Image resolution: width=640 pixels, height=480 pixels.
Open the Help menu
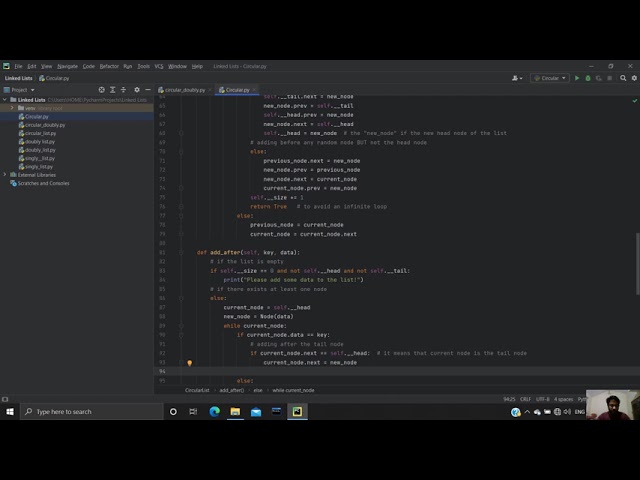(x=197, y=66)
